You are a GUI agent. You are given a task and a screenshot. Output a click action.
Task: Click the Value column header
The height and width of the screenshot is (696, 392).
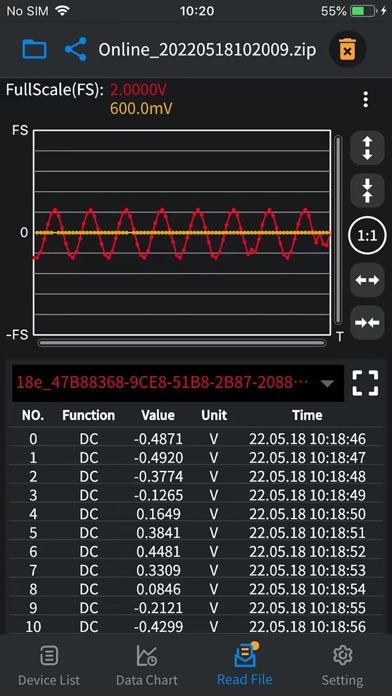click(158, 415)
